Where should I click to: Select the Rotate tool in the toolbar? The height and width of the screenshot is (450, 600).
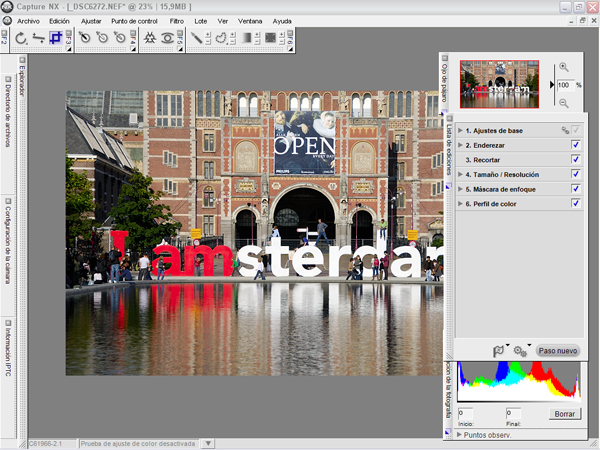pos(21,38)
